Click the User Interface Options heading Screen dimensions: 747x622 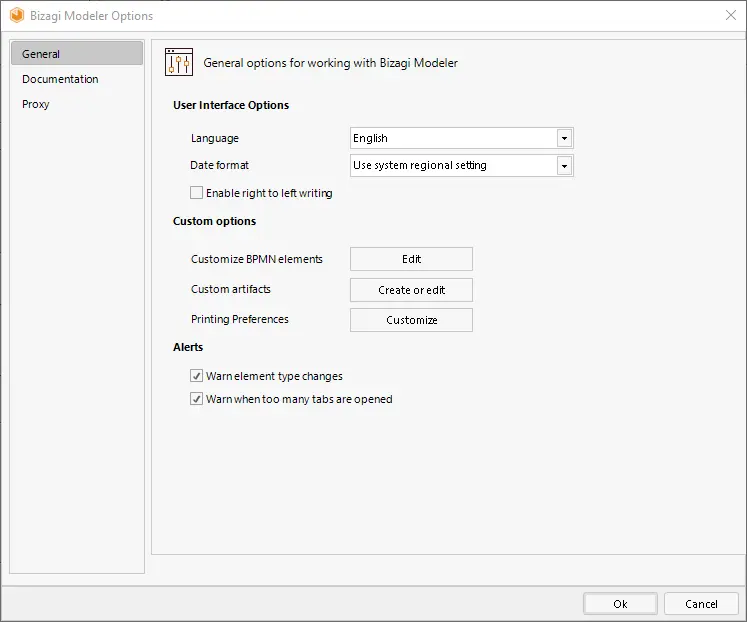tap(231, 105)
